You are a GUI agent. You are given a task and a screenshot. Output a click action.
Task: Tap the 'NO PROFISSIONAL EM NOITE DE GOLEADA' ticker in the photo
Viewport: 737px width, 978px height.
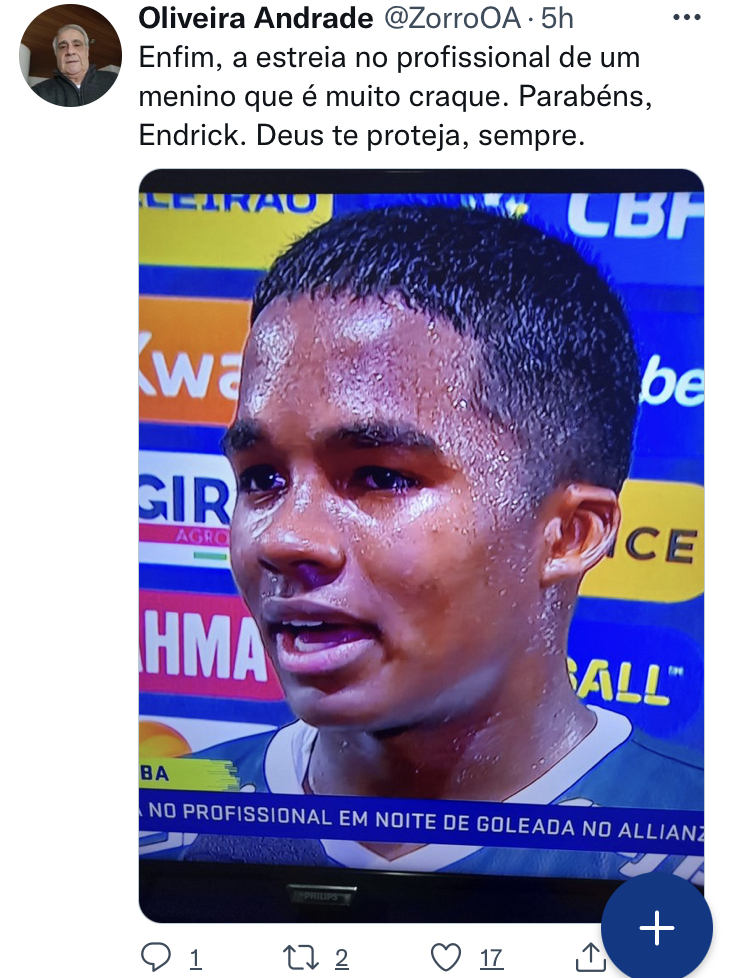pyautogui.click(x=421, y=823)
